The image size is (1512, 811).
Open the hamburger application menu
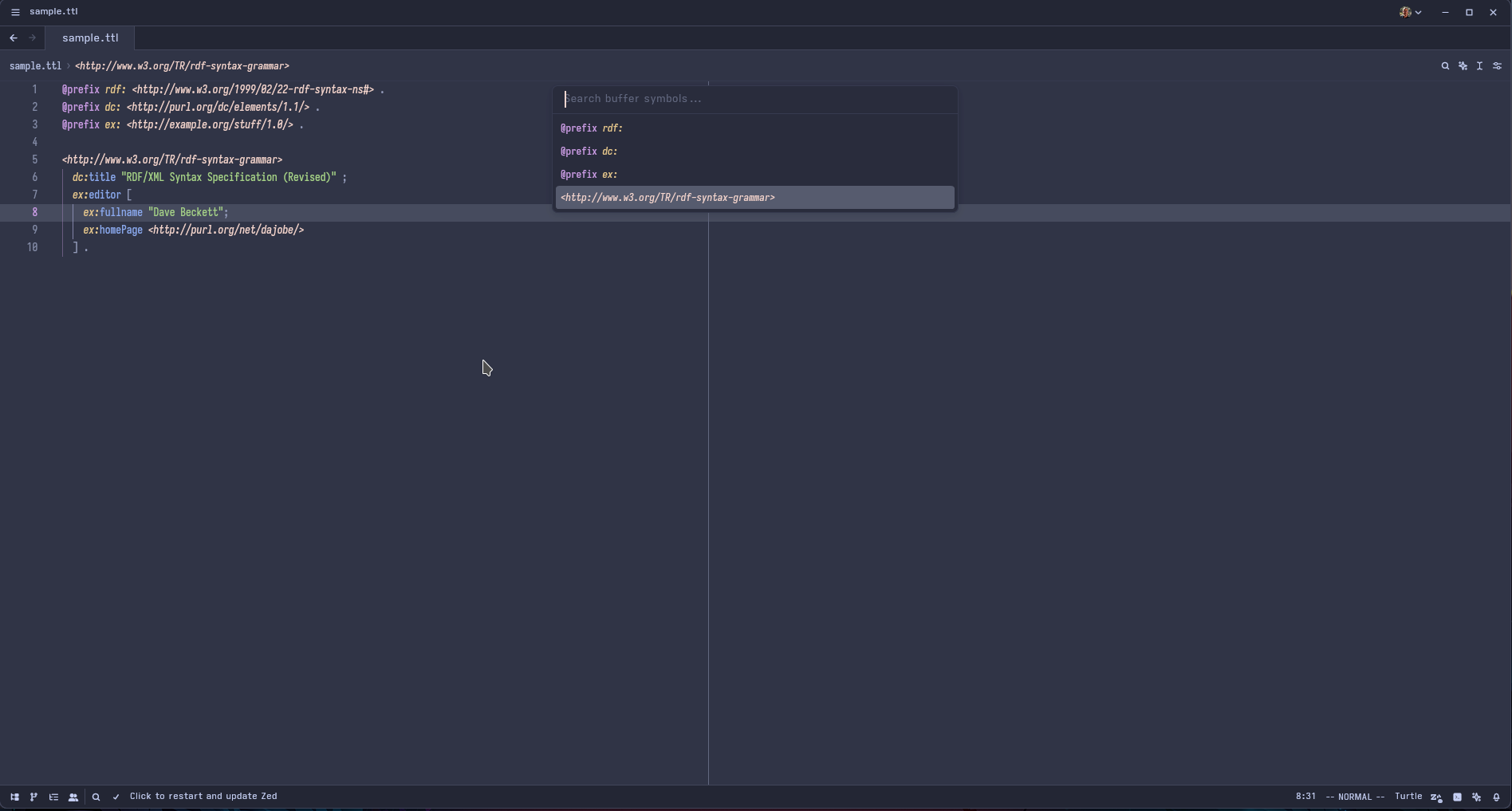tap(15, 12)
